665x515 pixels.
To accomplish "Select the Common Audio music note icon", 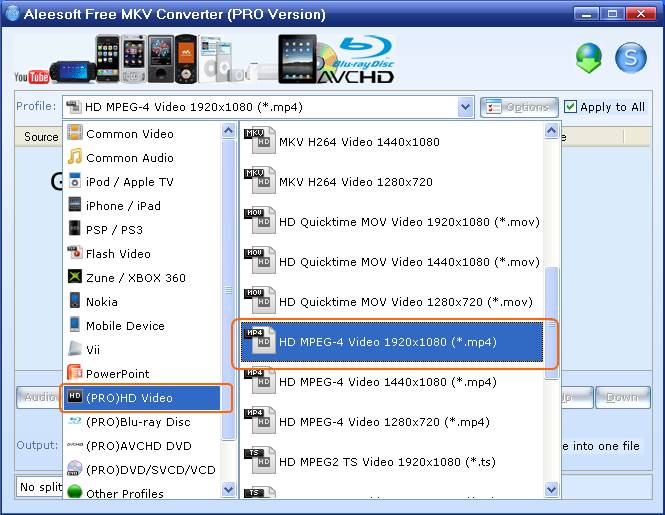I will coord(75,158).
